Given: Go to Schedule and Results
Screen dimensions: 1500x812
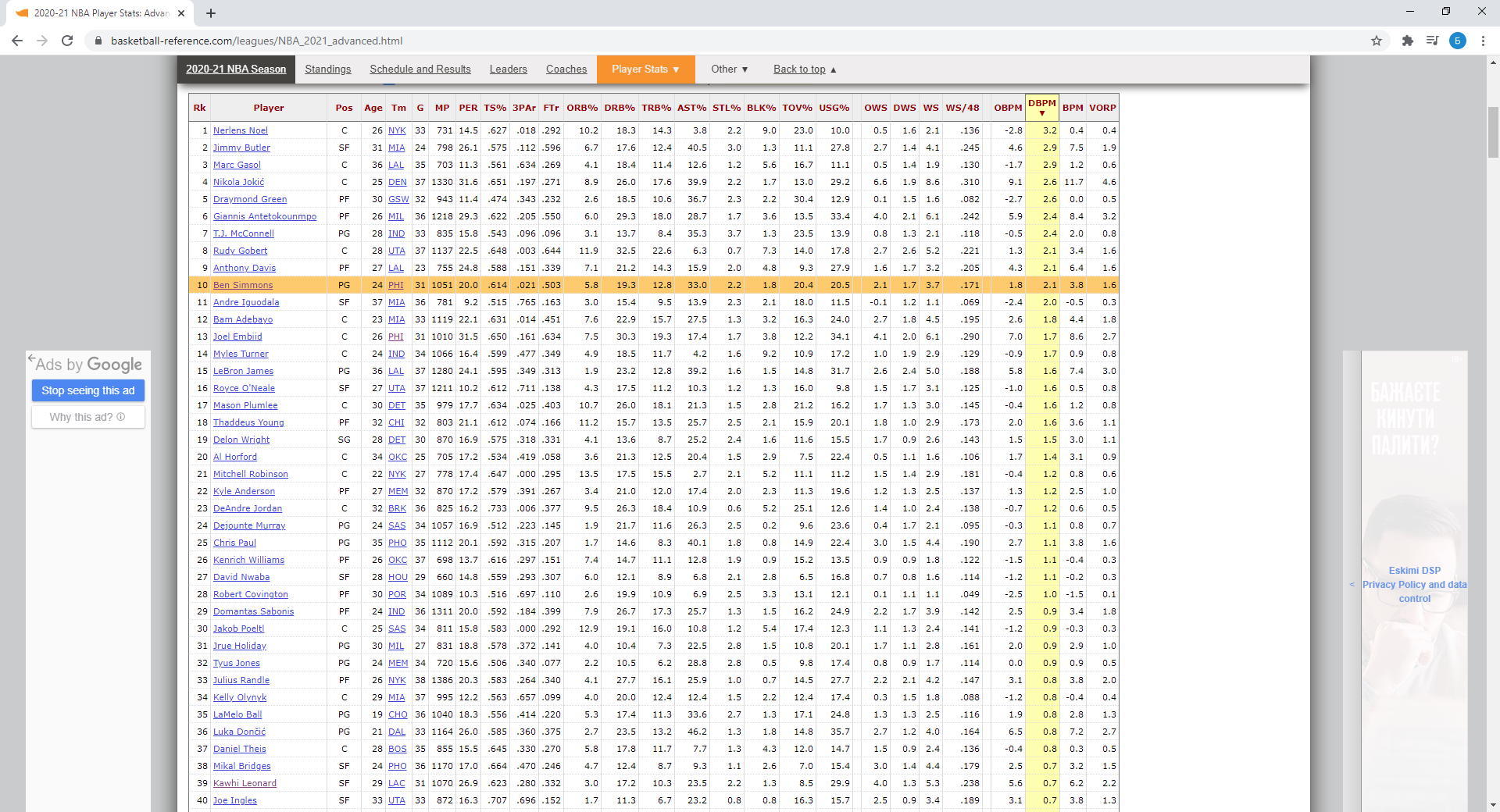Looking at the screenshot, I should [x=420, y=69].
